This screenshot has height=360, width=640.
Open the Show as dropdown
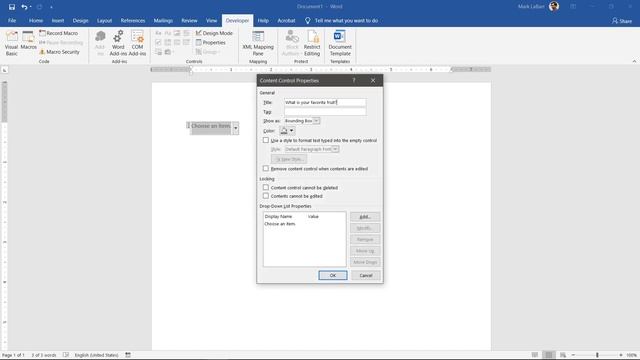click(x=316, y=121)
